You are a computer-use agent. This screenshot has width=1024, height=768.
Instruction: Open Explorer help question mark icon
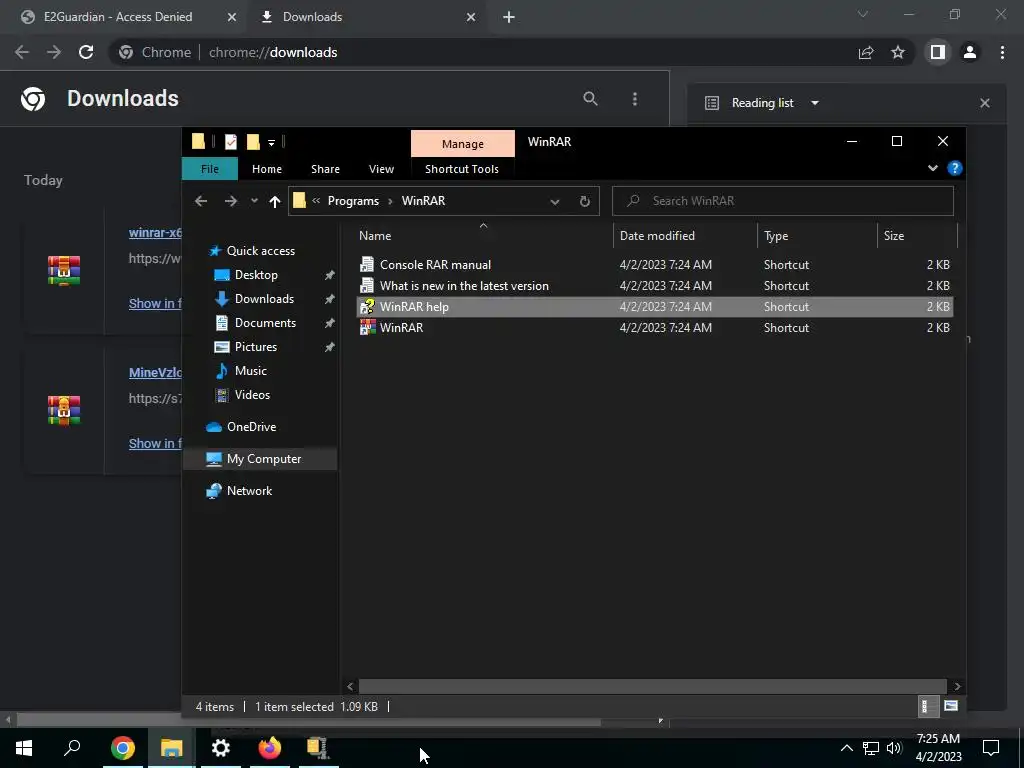954,168
